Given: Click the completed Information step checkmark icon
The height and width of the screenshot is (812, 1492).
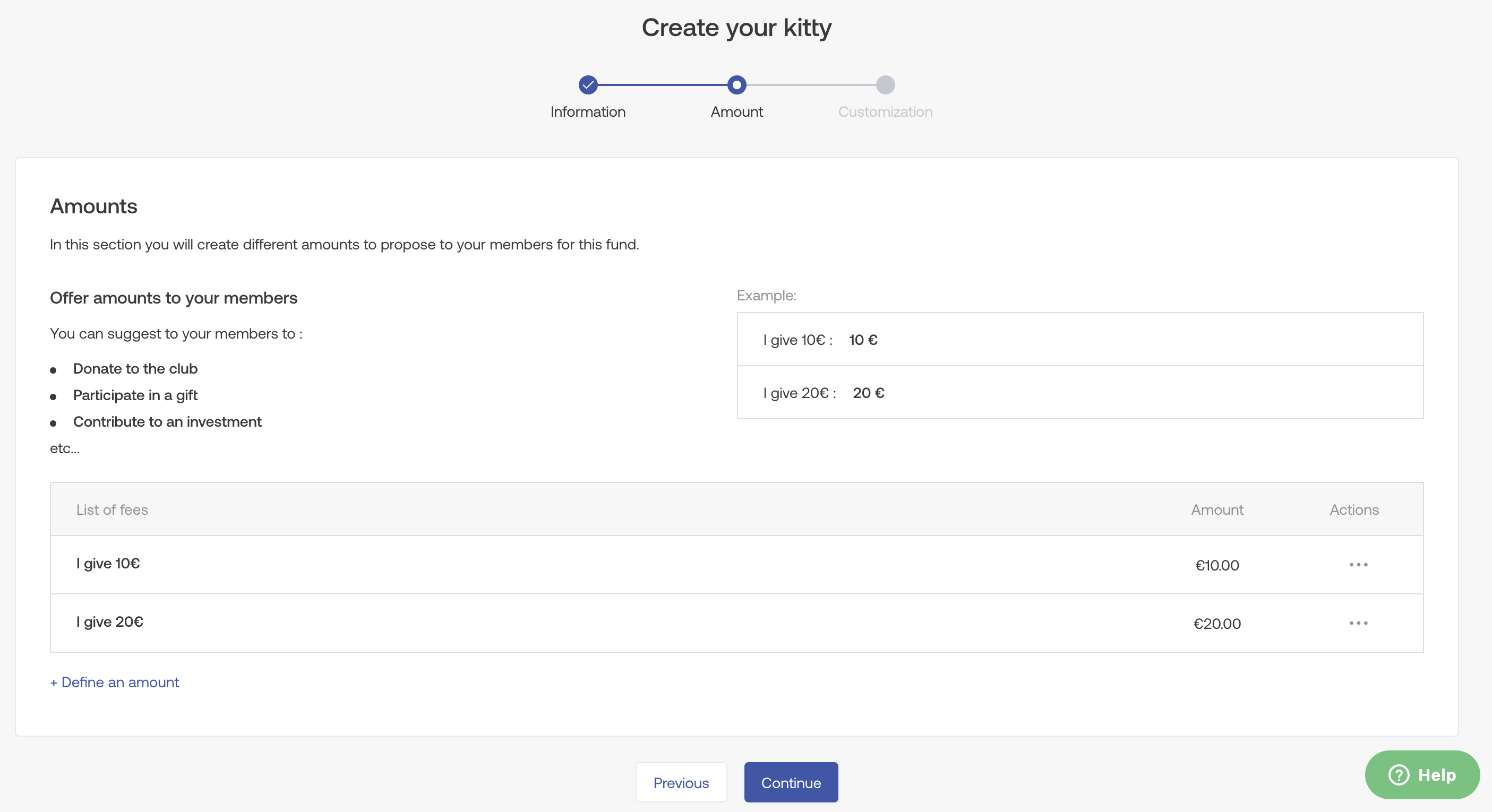Looking at the screenshot, I should pos(588,85).
